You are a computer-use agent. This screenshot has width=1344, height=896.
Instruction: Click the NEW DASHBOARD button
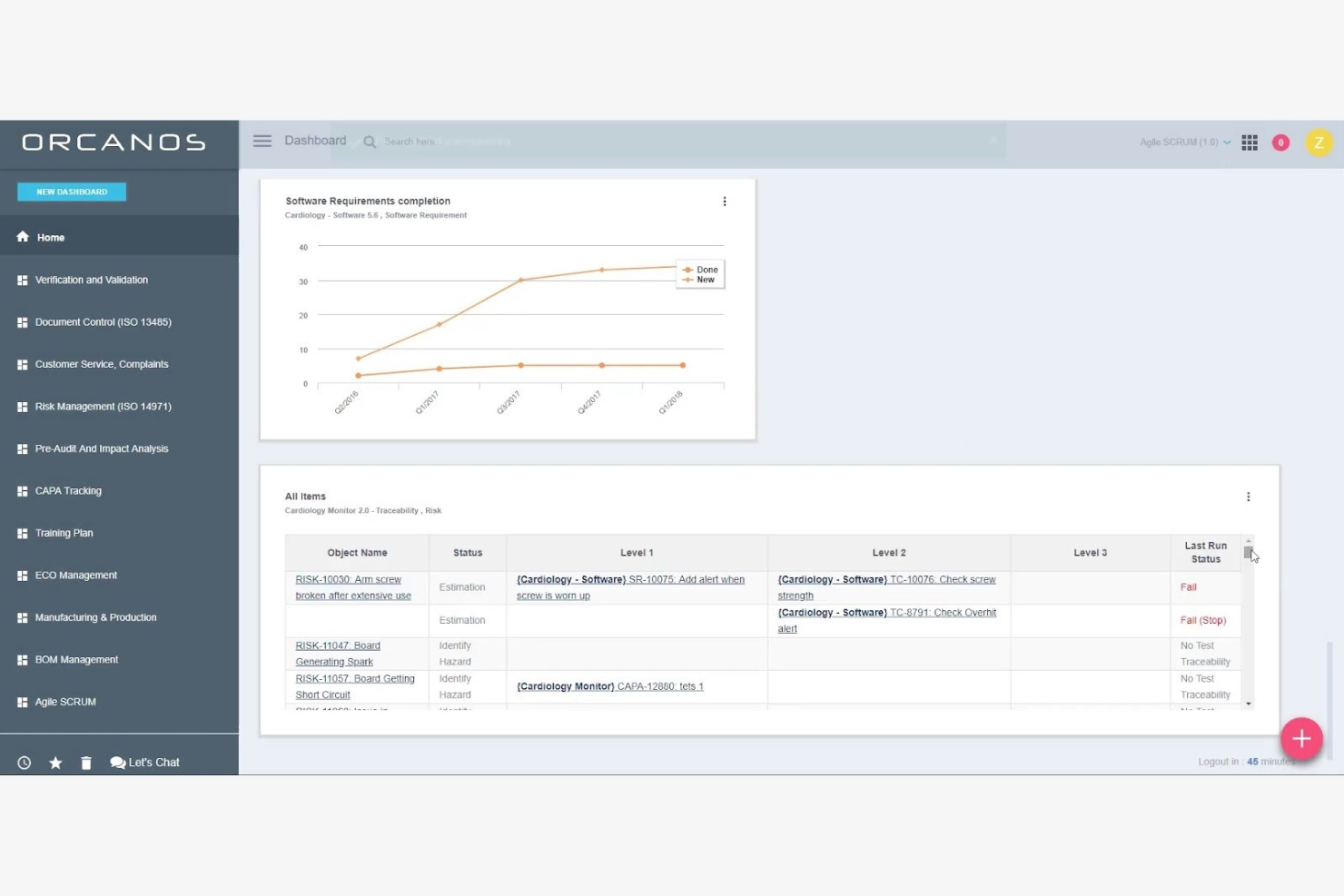pos(71,192)
